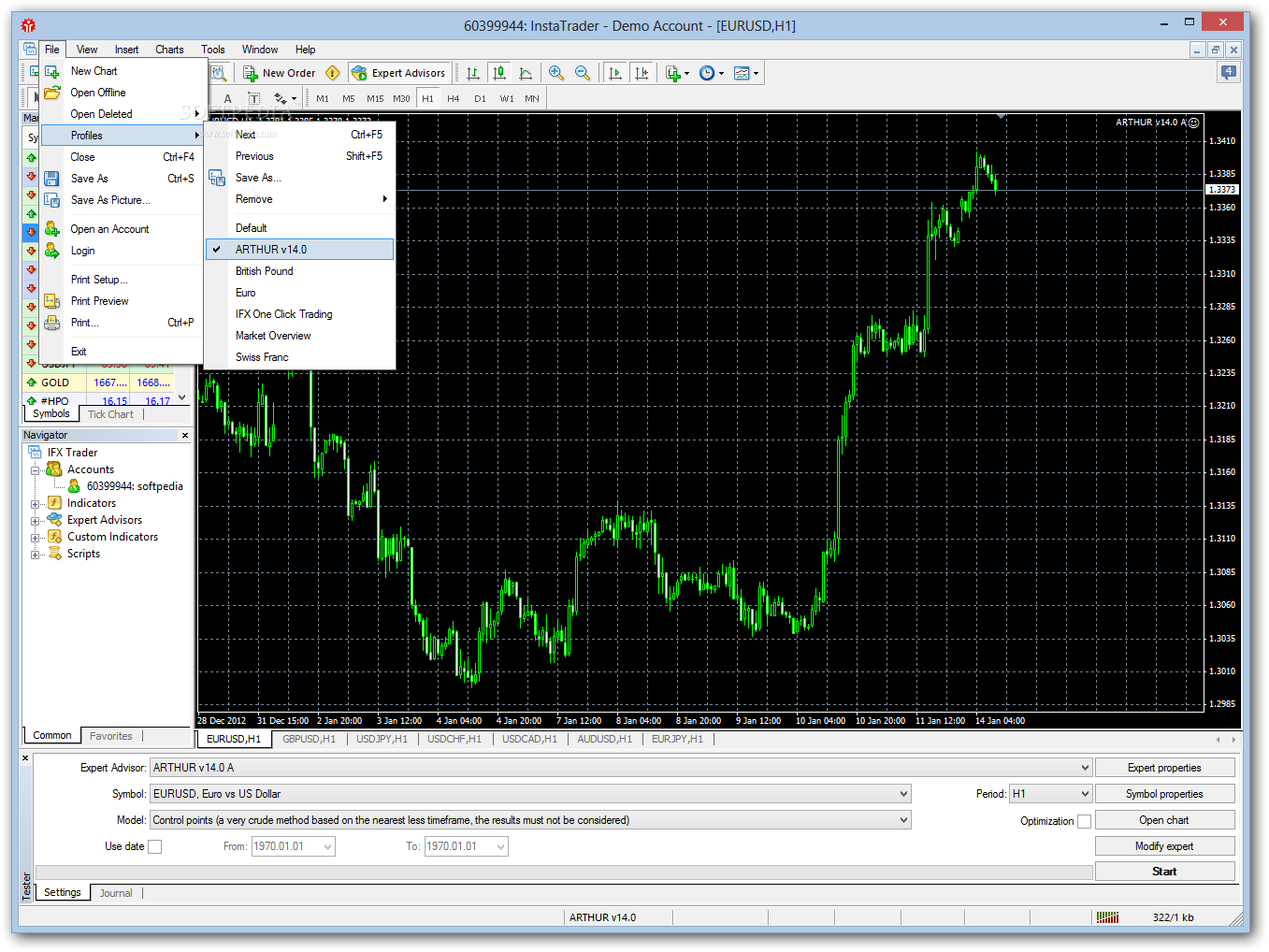Image resolution: width=1269 pixels, height=952 pixels.
Task: Choose Open an Account menu entry
Action: pyautogui.click(x=123, y=229)
